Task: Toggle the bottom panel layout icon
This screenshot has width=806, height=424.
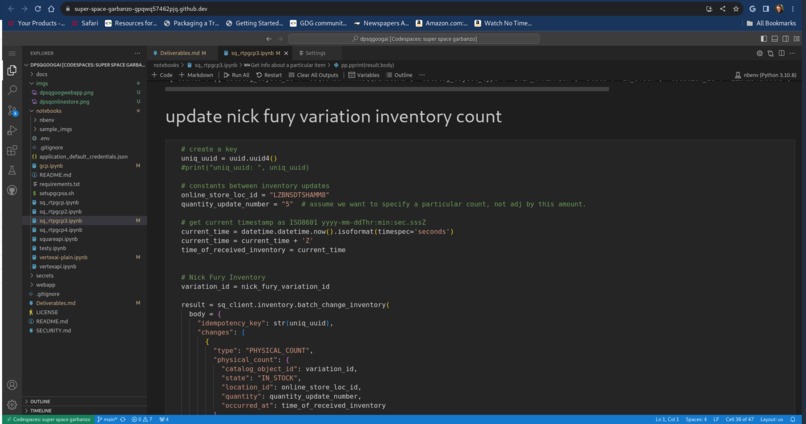Action: pos(775,39)
